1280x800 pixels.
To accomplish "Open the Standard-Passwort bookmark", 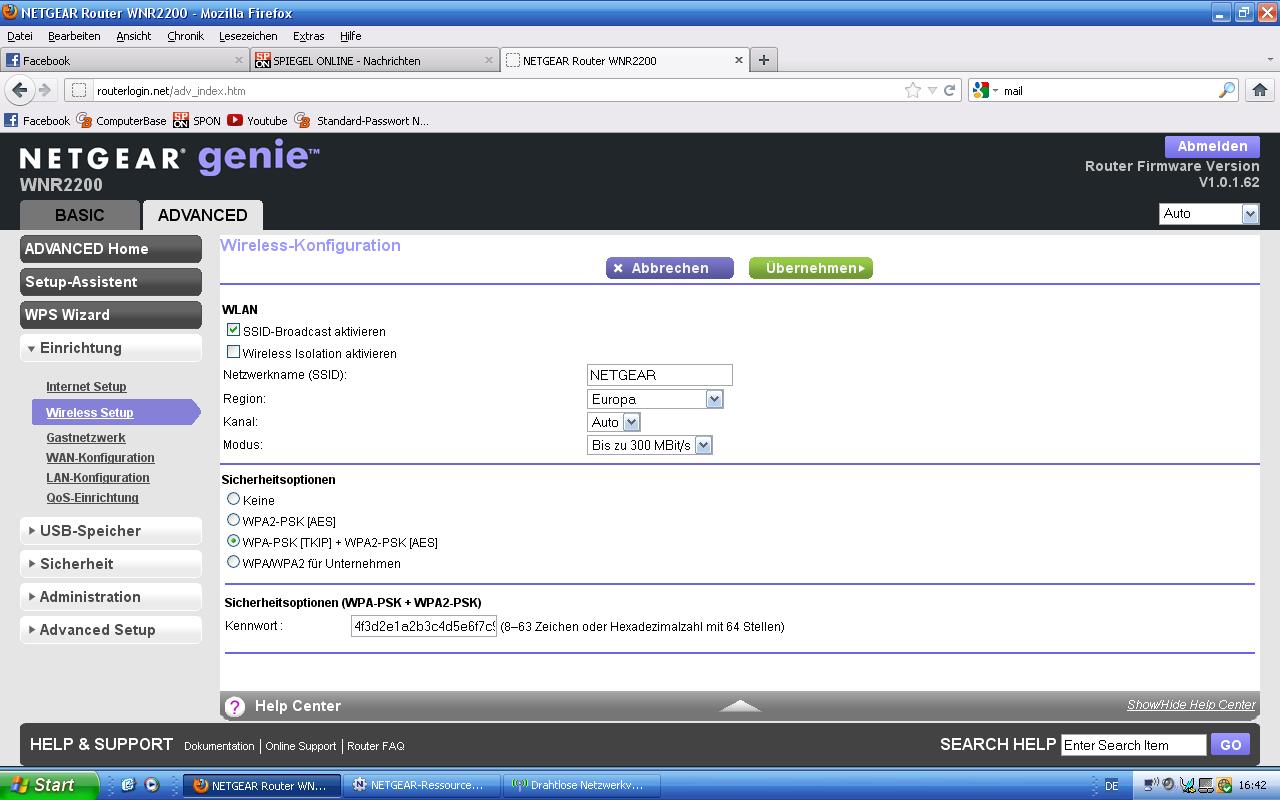I will (362, 120).
